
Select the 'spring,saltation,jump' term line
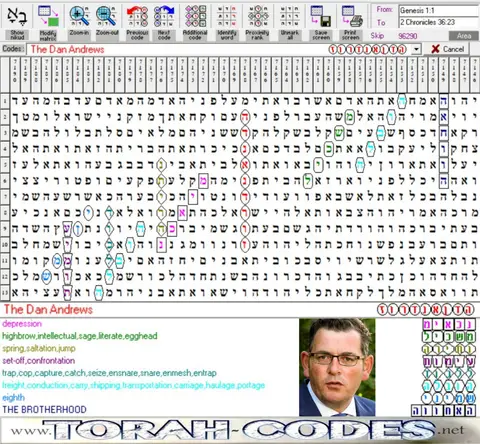[x=39, y=348]
